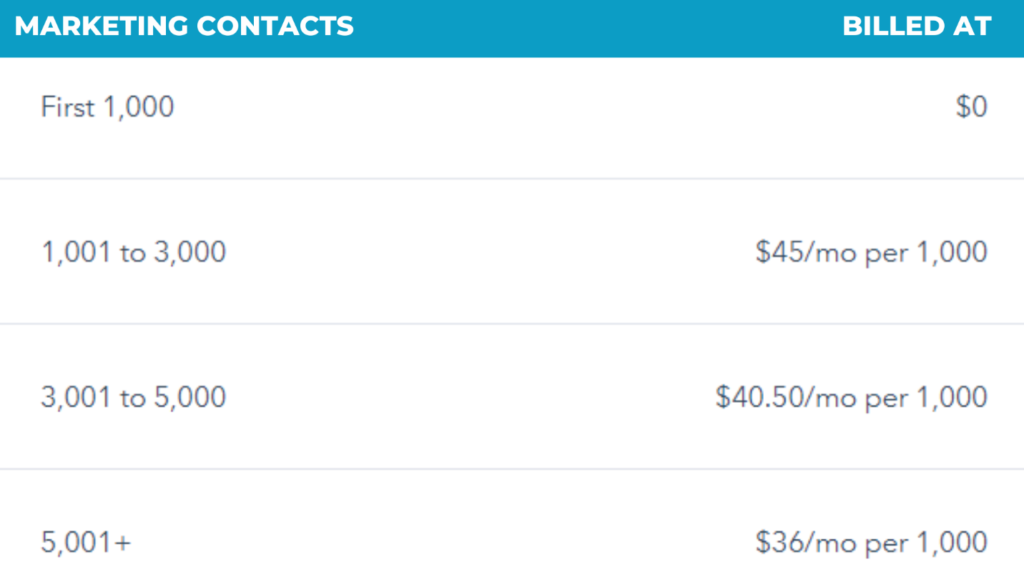Click the divider line above the 5,001+ row
The image size is (1024, 576).
click(512, 469)
